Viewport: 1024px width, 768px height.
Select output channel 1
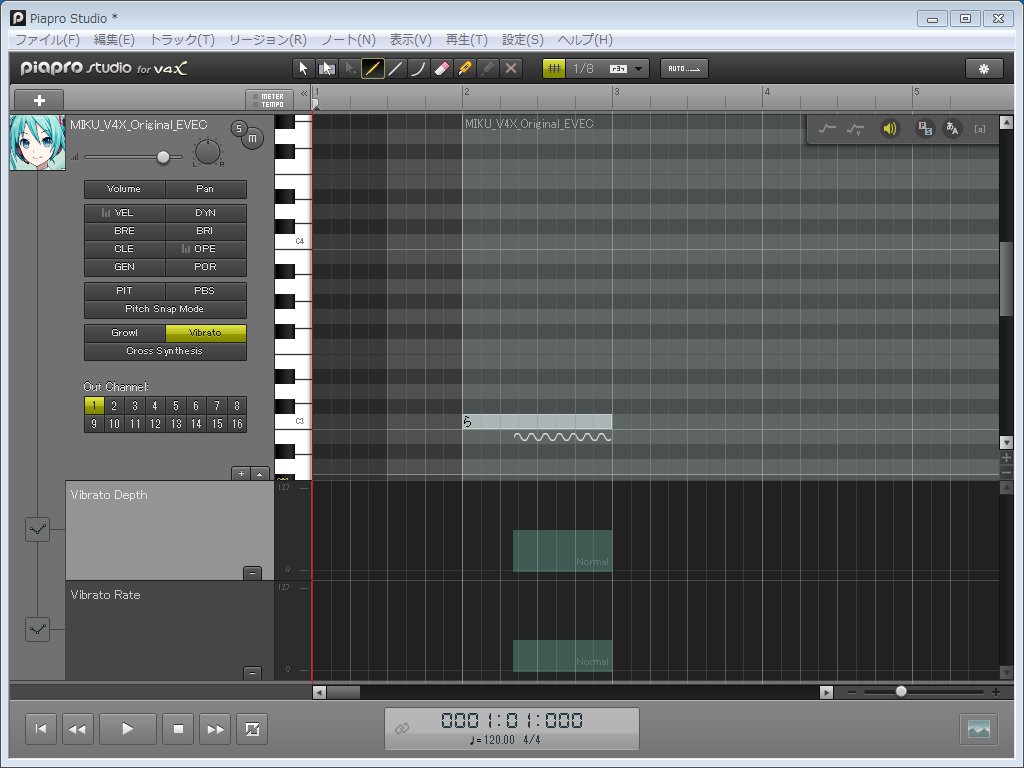point(94,406)
